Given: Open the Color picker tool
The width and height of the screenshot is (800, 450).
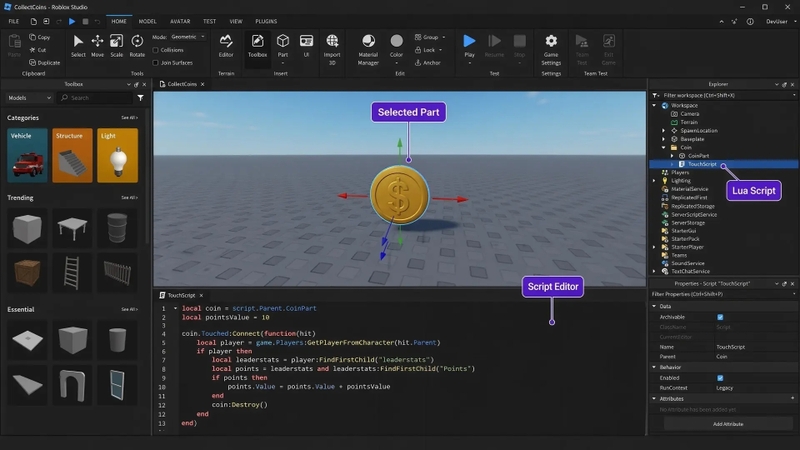Looking at the screenshot, I should pos(396,47).
